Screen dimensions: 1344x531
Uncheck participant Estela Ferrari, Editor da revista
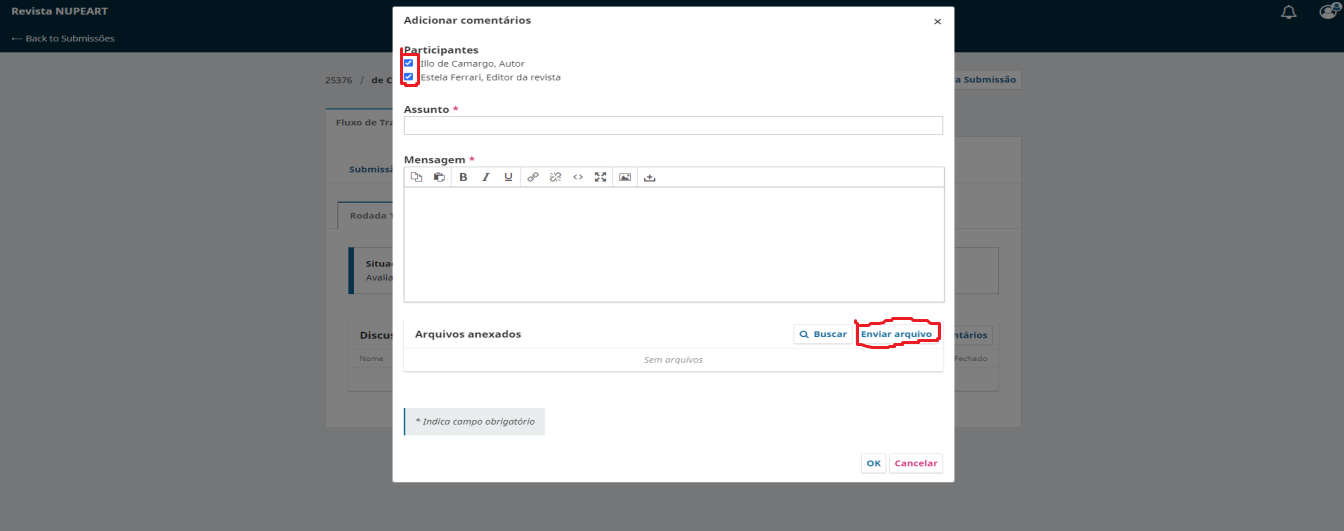tap(409, 76)
